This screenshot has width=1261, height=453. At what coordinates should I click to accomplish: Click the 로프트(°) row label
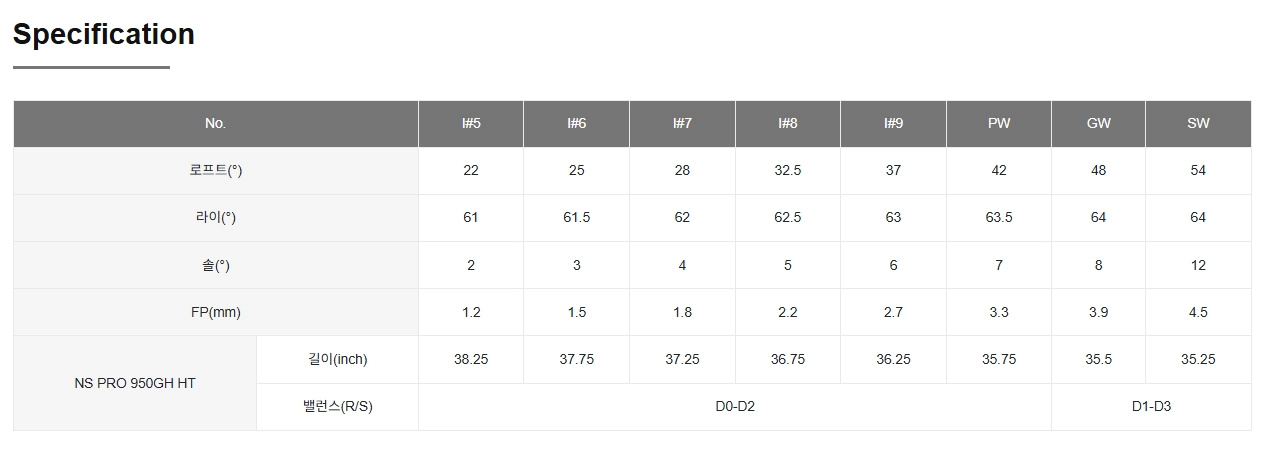coord(216,171)
